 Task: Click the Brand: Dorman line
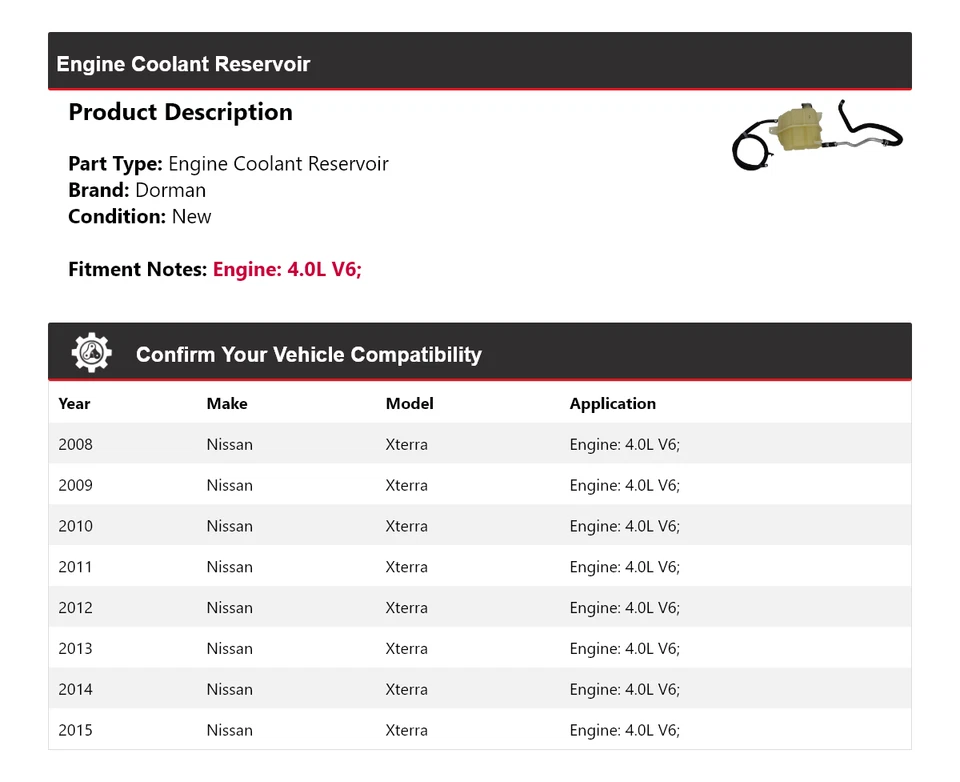[x=137, y=190]
